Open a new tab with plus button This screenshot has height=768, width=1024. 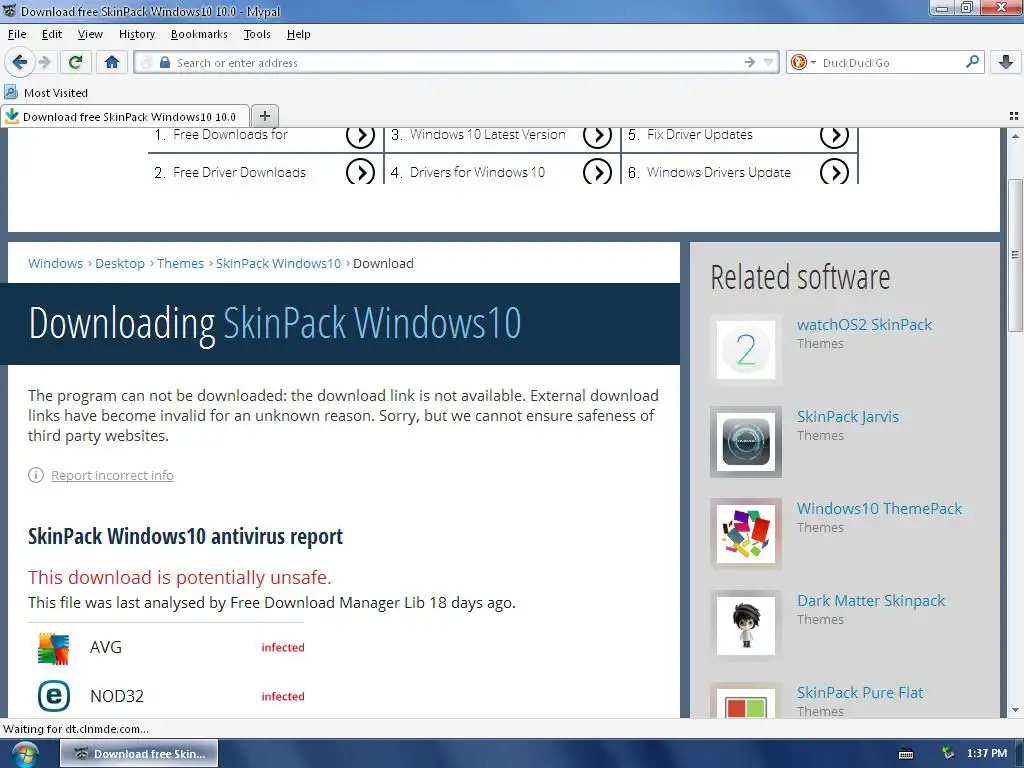pos(264,116)
